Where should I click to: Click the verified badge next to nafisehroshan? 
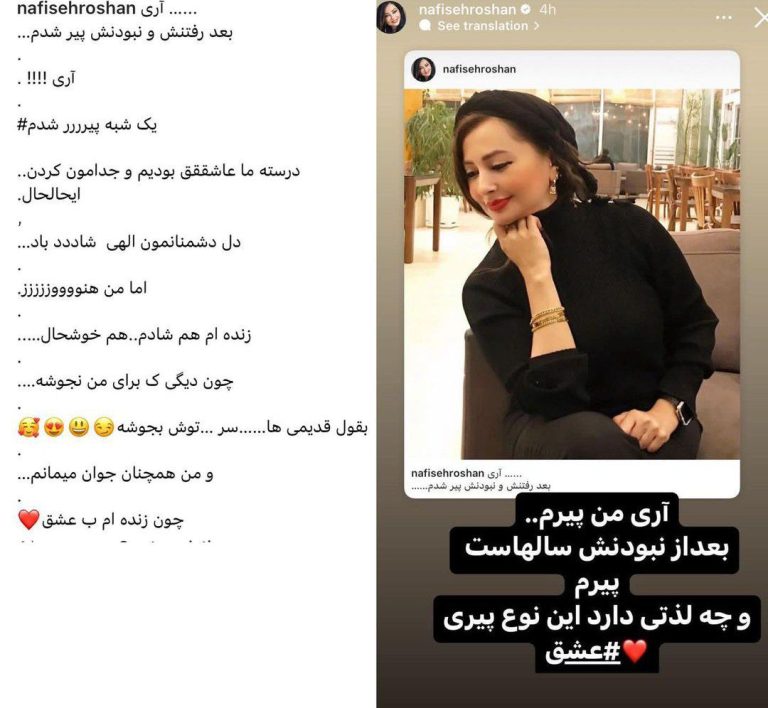[526, 9]
